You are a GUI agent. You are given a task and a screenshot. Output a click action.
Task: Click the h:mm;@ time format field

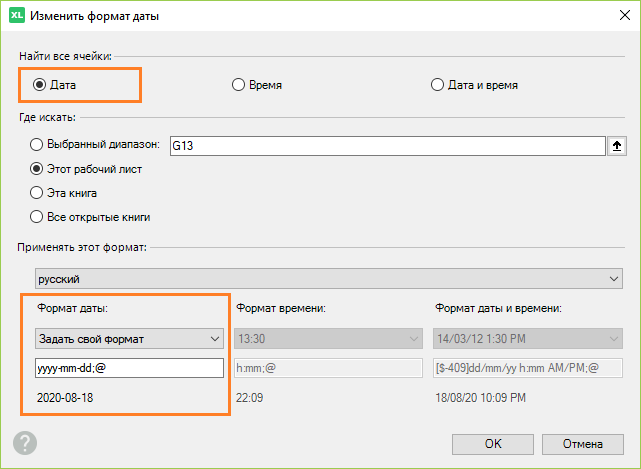pyautogui.click(x=327, y=368)
